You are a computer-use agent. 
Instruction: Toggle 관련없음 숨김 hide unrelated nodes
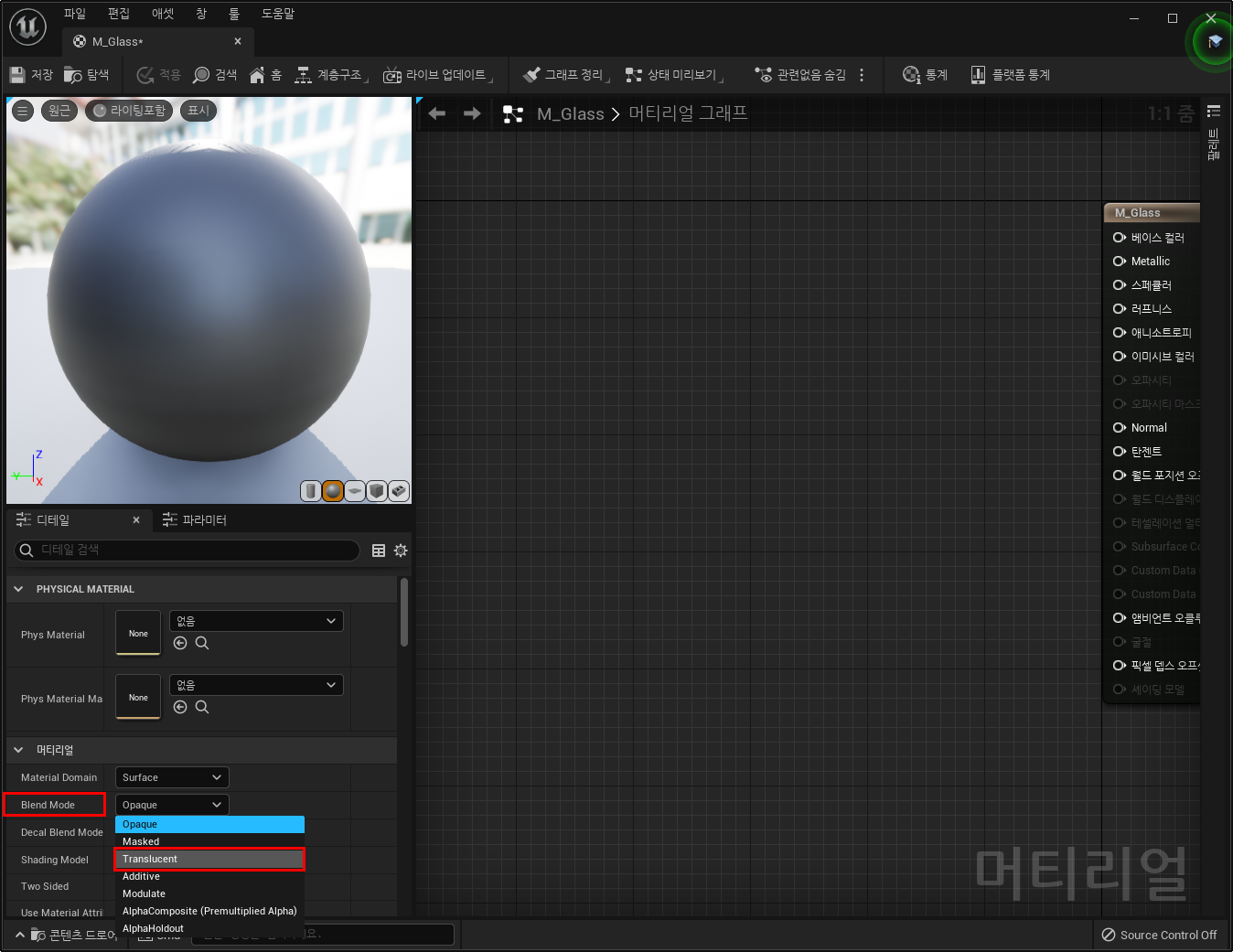[x=800, y=75]
